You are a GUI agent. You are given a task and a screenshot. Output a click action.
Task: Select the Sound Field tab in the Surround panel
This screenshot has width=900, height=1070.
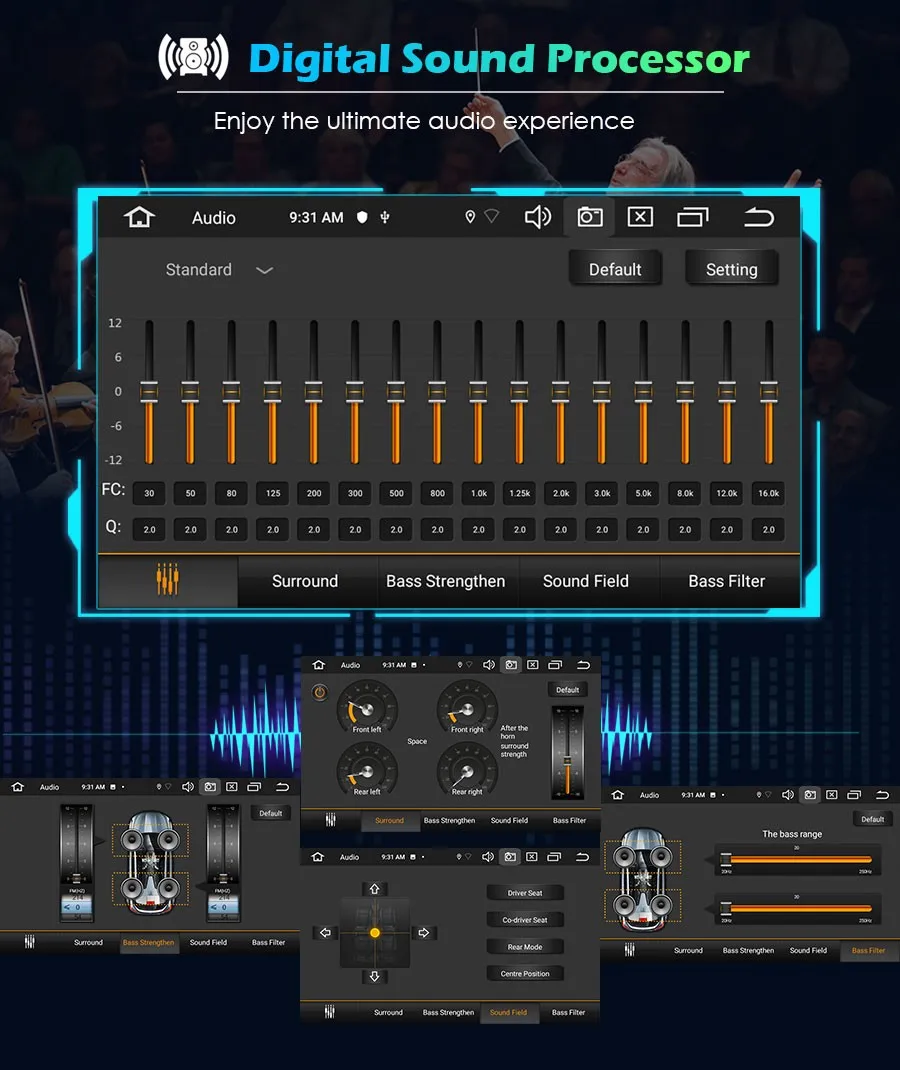coord(509,820)
